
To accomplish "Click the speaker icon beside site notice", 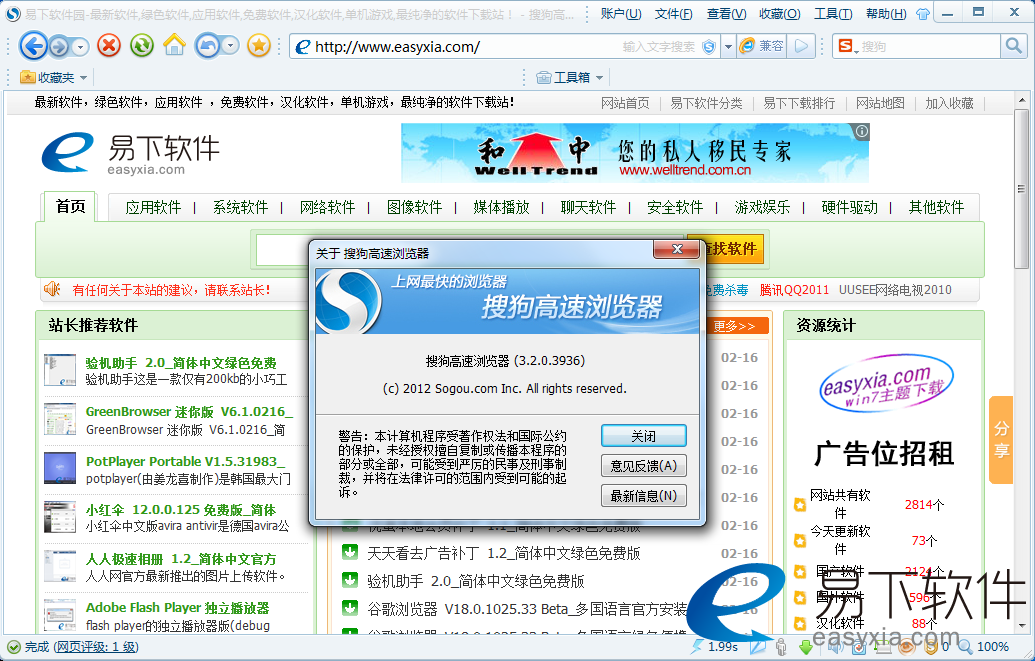I will pos(51,289).
